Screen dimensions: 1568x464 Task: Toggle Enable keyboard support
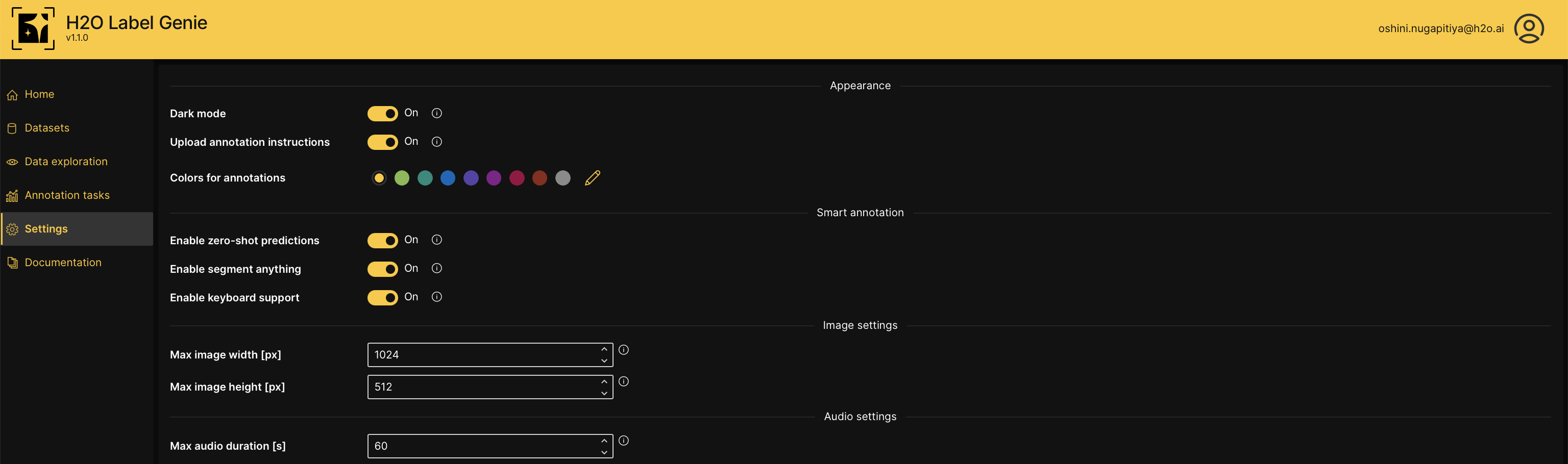382,297
